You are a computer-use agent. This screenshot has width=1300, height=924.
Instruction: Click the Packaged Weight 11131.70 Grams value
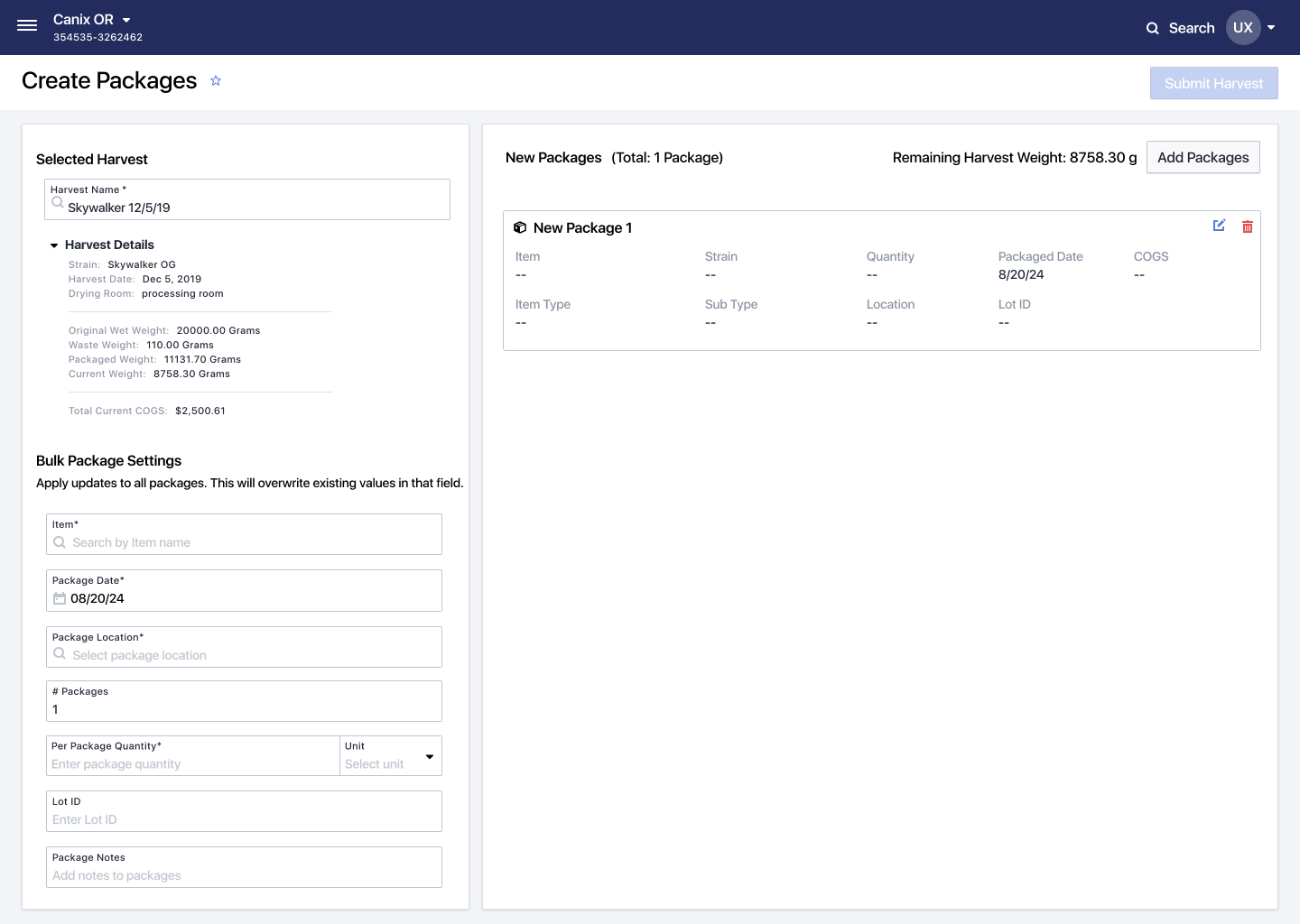202,359
